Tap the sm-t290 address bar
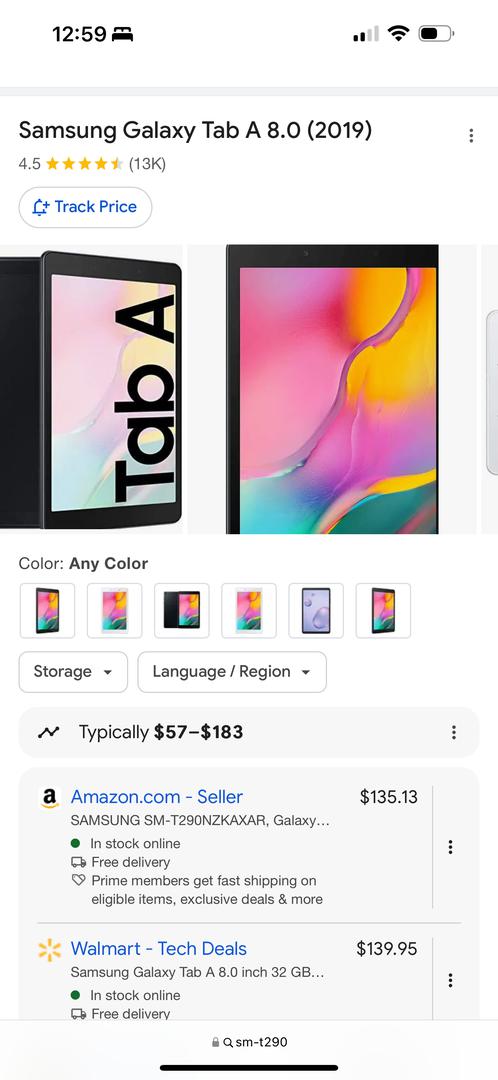The image size is (498, 1080). [x=249, y=1043]
